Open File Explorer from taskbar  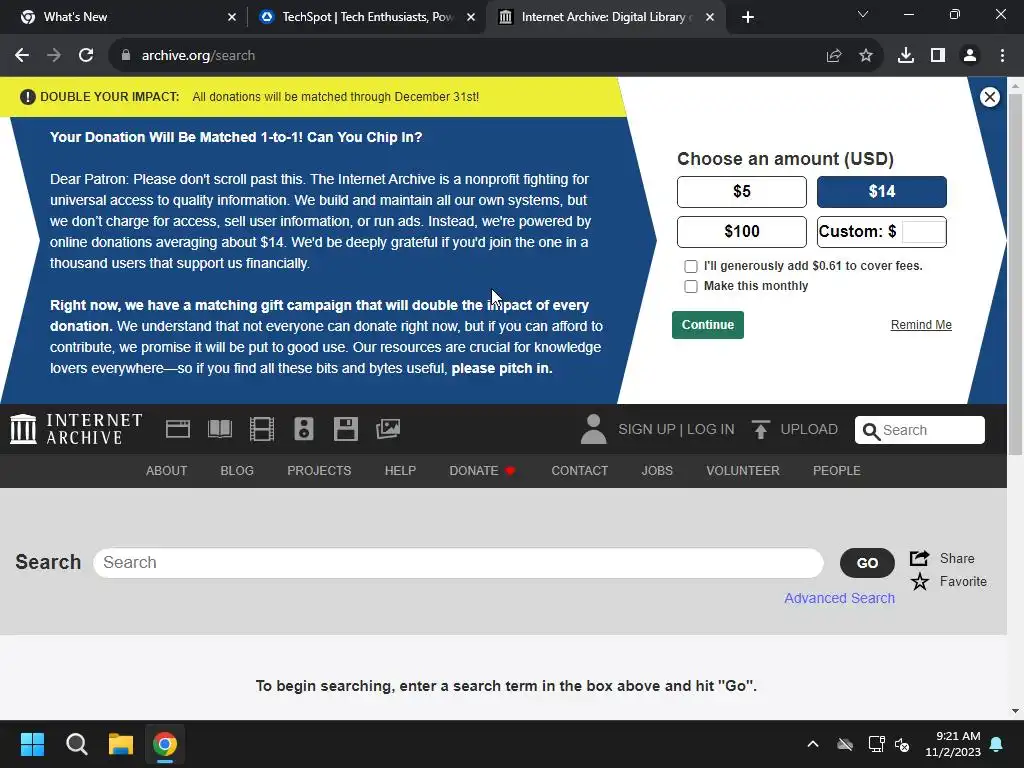(x=121, y=744)
